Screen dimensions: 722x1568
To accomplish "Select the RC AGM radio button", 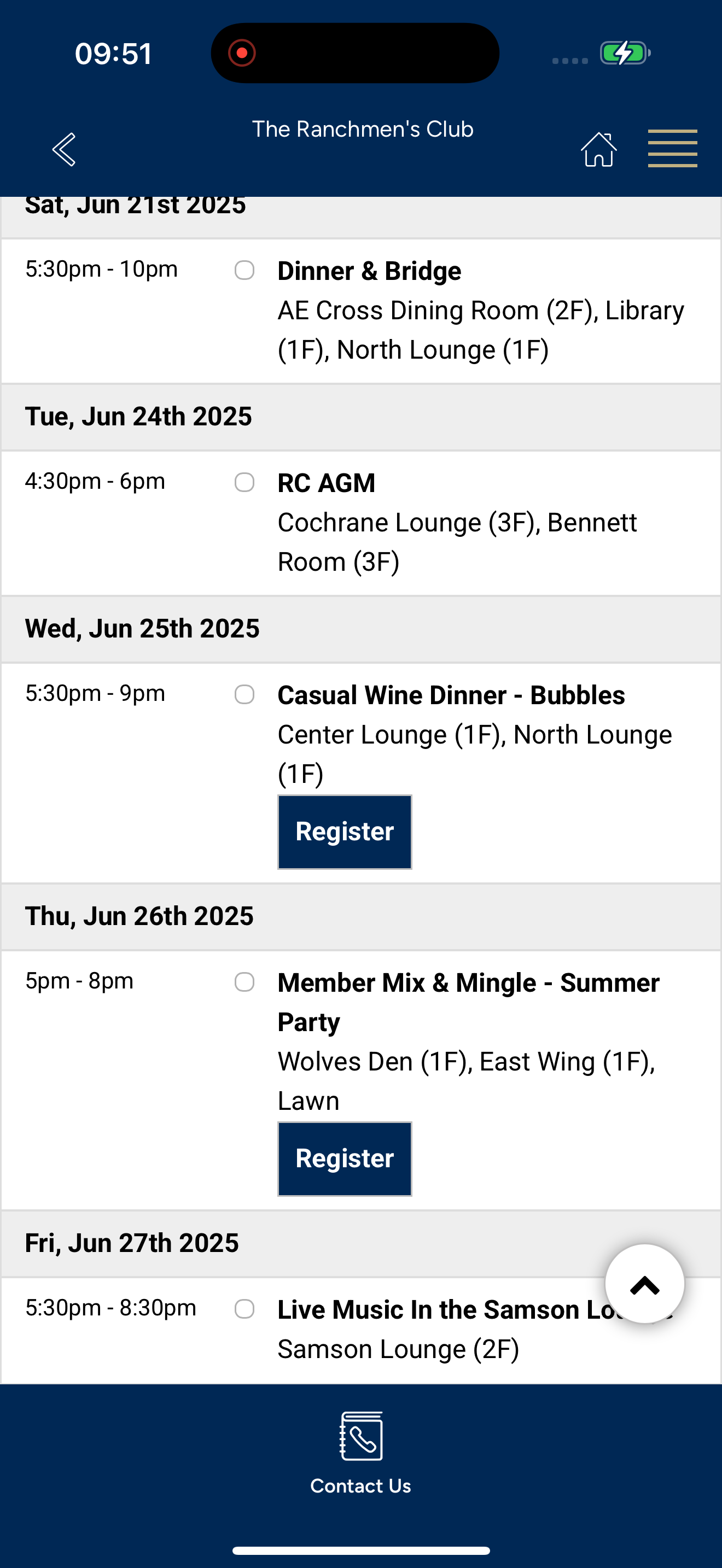I will 244,482.
